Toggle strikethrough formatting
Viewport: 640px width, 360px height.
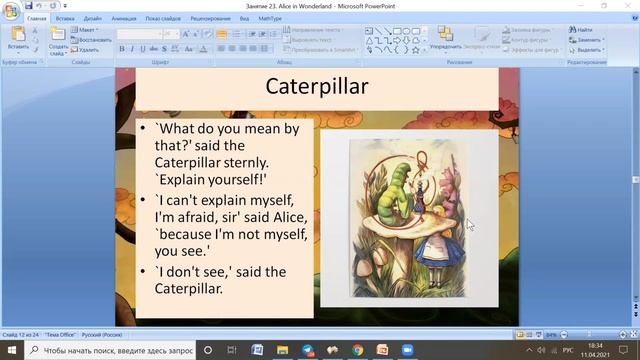coord(153,49)
